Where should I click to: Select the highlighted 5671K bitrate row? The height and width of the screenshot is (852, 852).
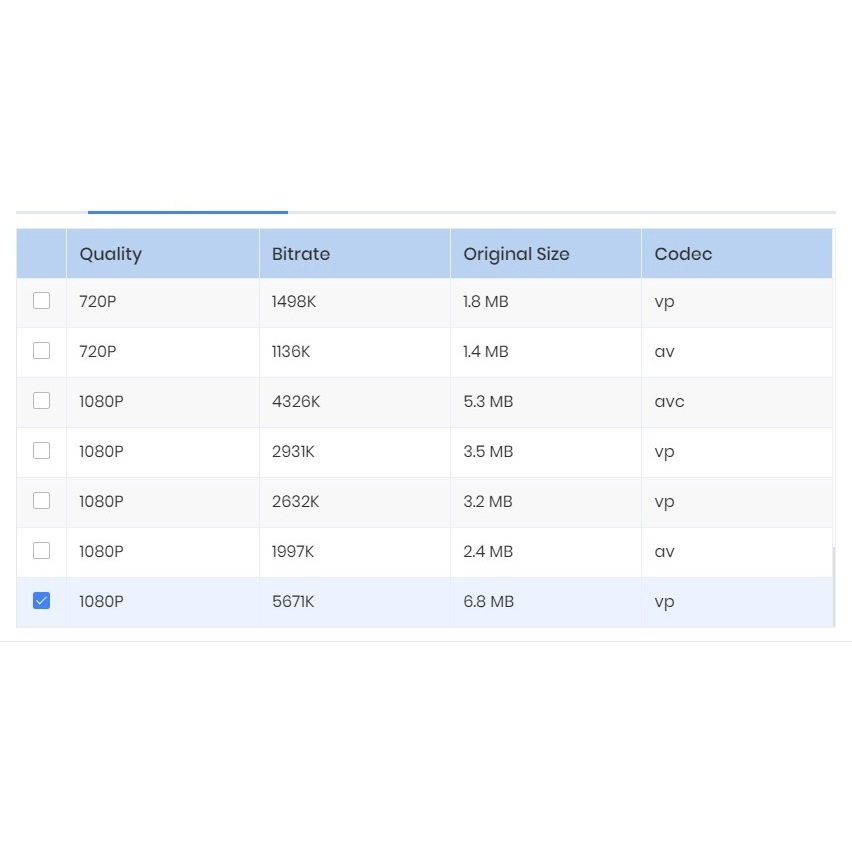pos(293,601)
